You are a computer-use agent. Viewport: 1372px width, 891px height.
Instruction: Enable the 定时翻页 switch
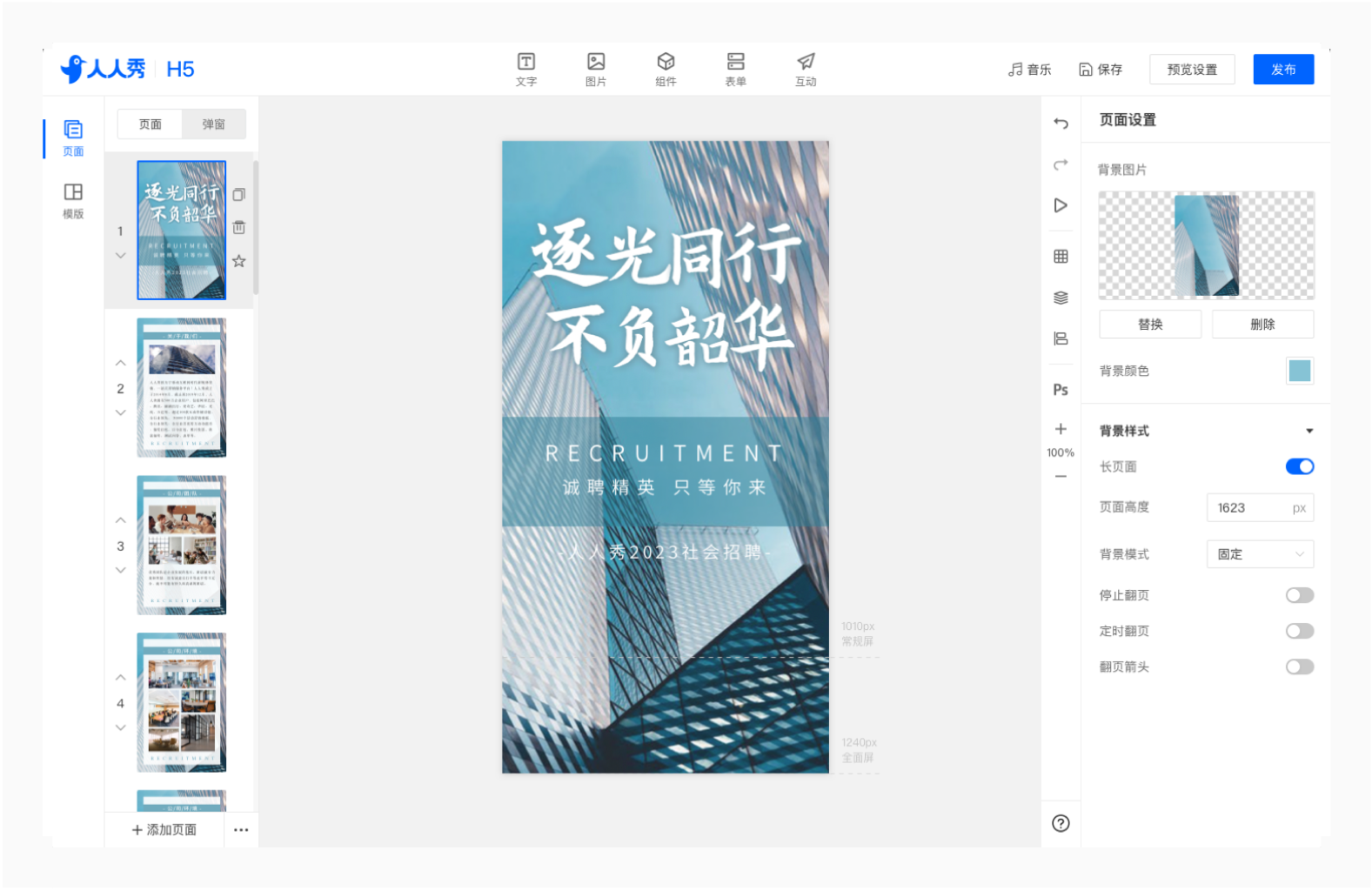[1300, 631]
